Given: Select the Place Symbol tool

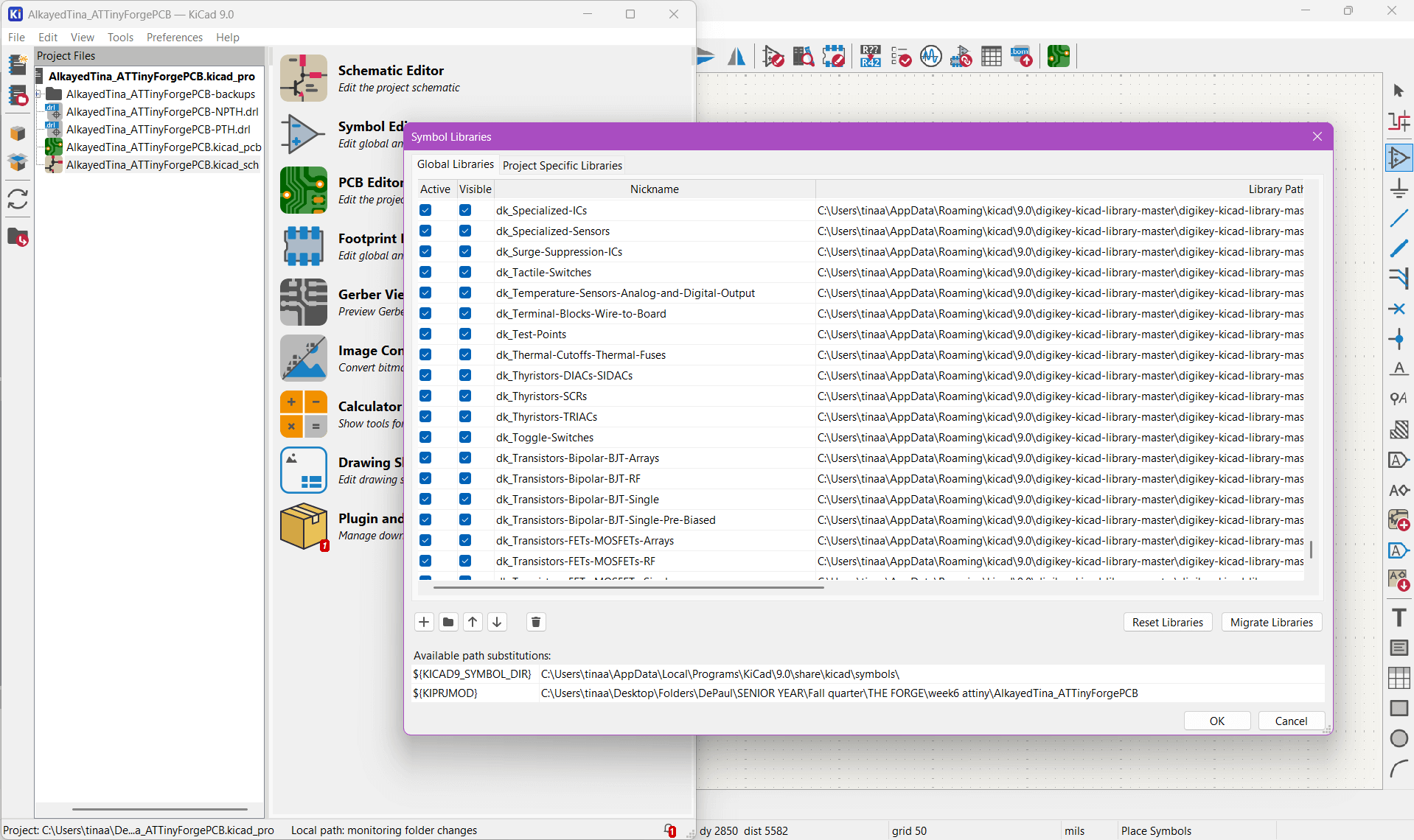Looking at the screenshot, I should tap(1399, 157).
